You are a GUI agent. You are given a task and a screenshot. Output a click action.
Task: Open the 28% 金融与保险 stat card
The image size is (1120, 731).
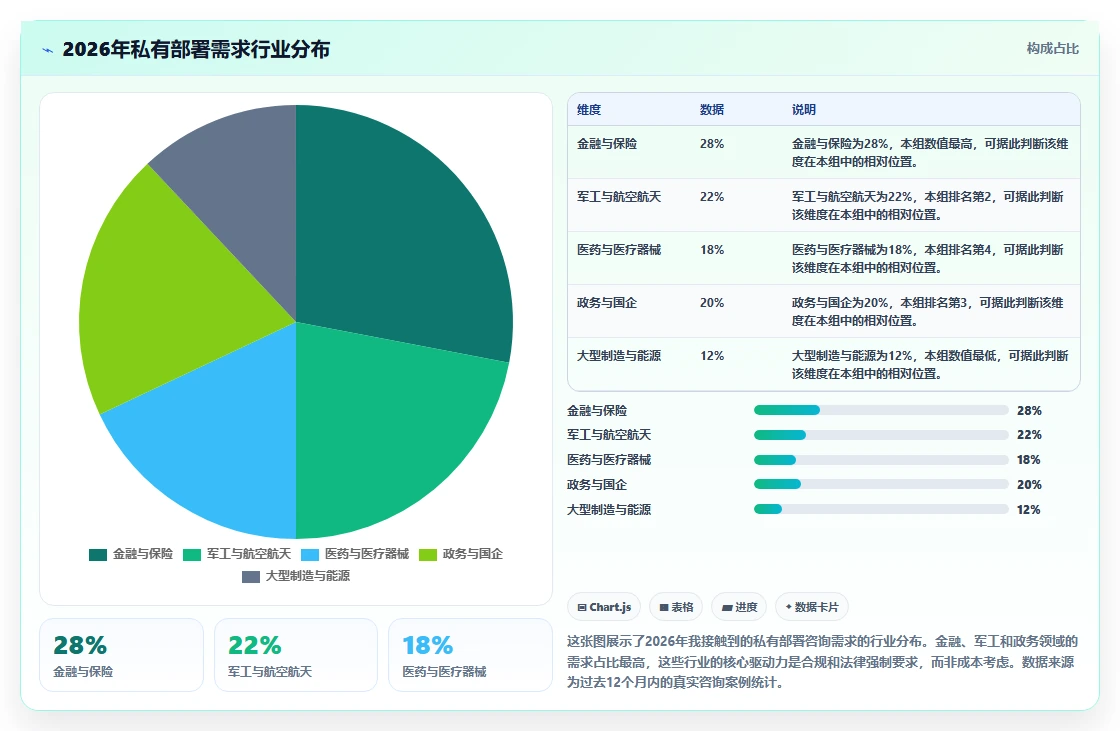point(121,655)
